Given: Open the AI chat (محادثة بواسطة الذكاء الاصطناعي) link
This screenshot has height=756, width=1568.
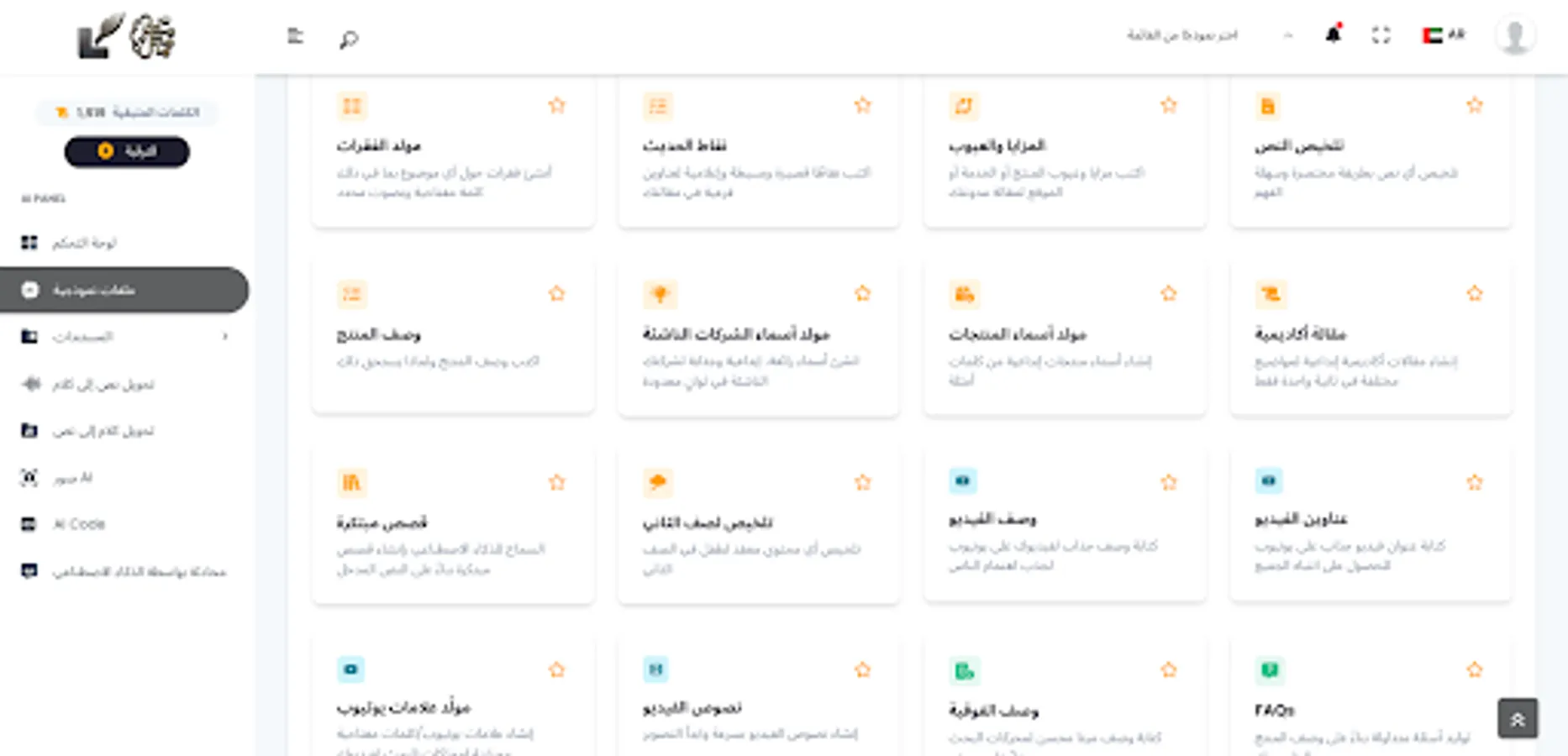Looking at the screenshot, I should pos(139,572).
